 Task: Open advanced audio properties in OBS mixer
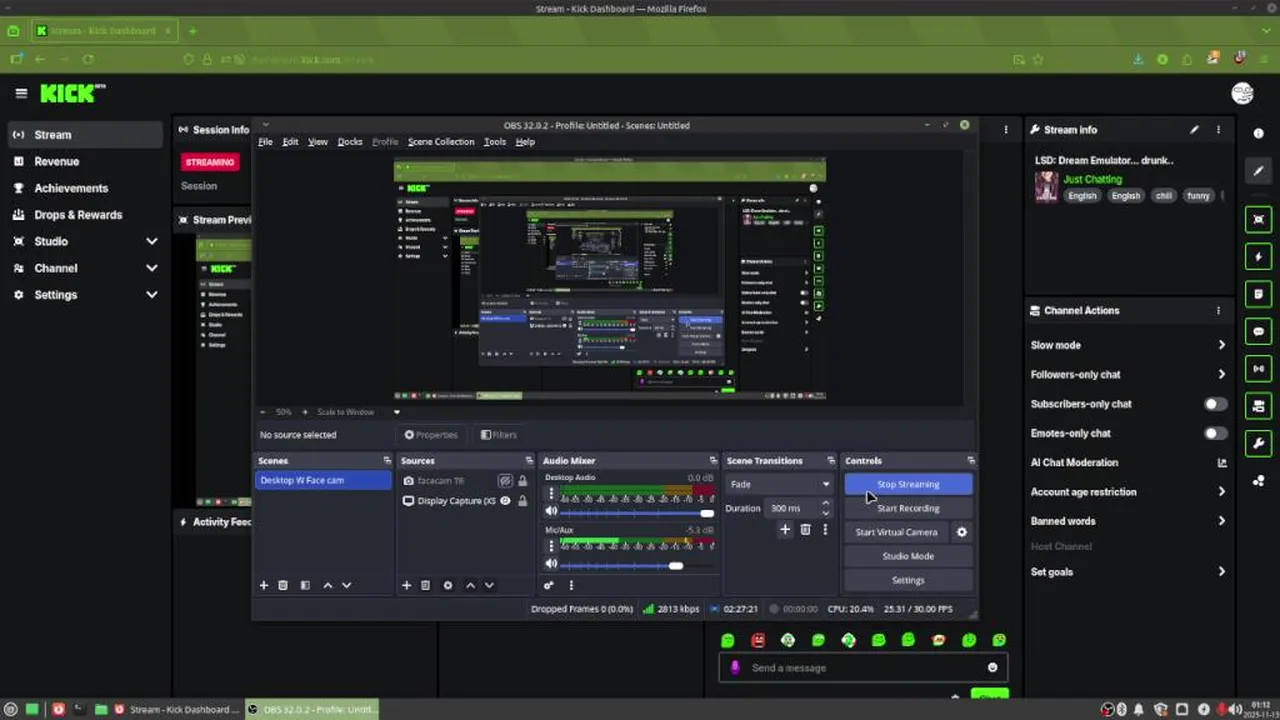pos(549,585)
